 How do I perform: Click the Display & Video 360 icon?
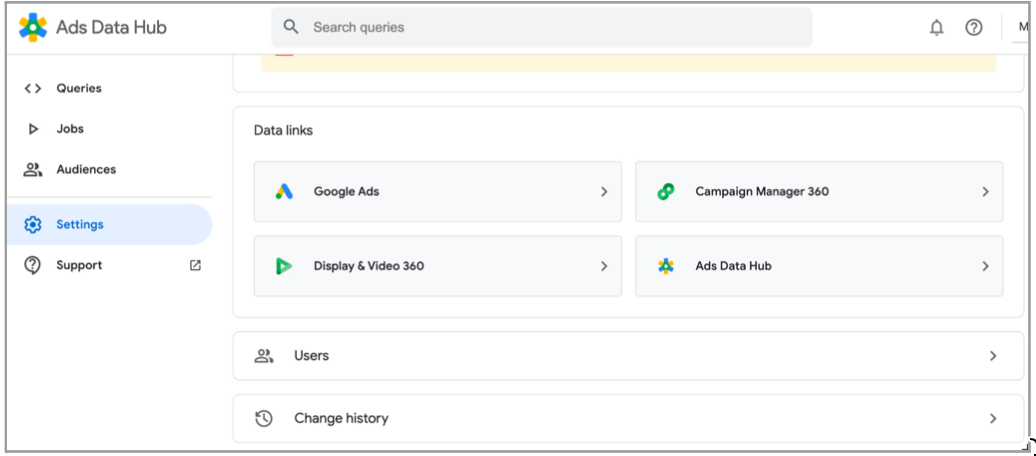(x=285, y=266)
